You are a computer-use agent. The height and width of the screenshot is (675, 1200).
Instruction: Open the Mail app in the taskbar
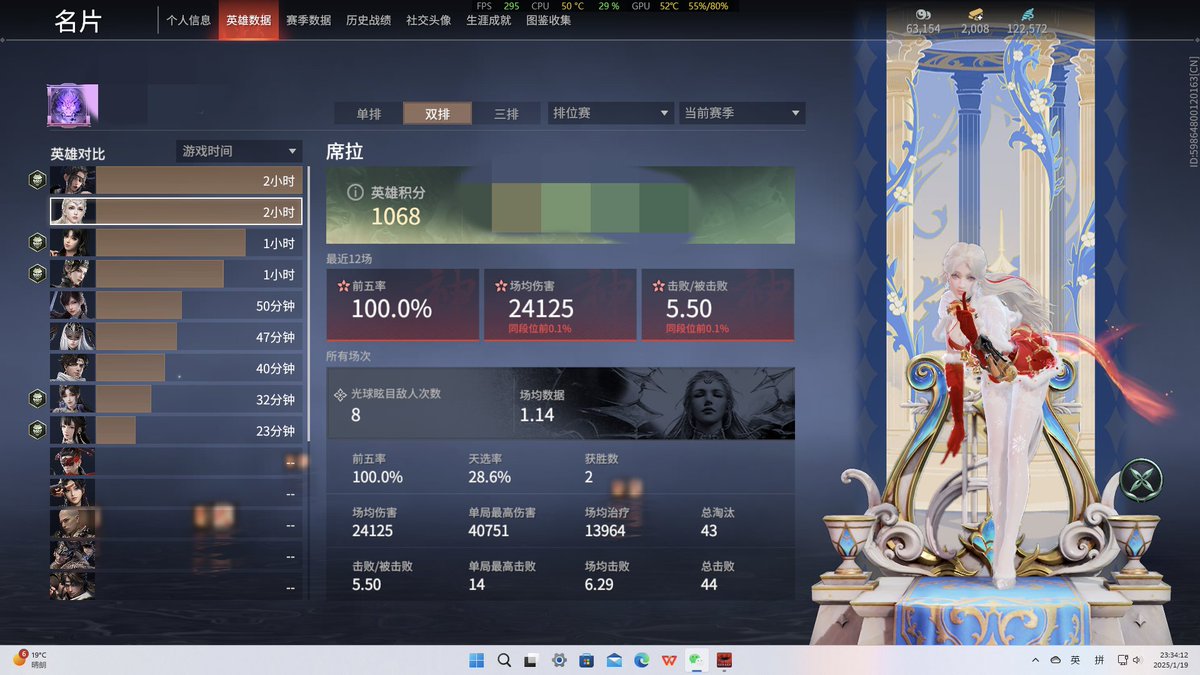pos(614,660)
